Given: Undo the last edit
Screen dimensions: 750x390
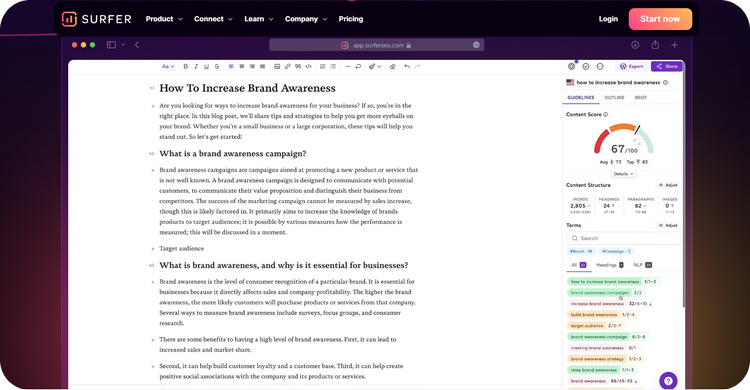Looking at the screenshot, I should [x=407, y=67].
